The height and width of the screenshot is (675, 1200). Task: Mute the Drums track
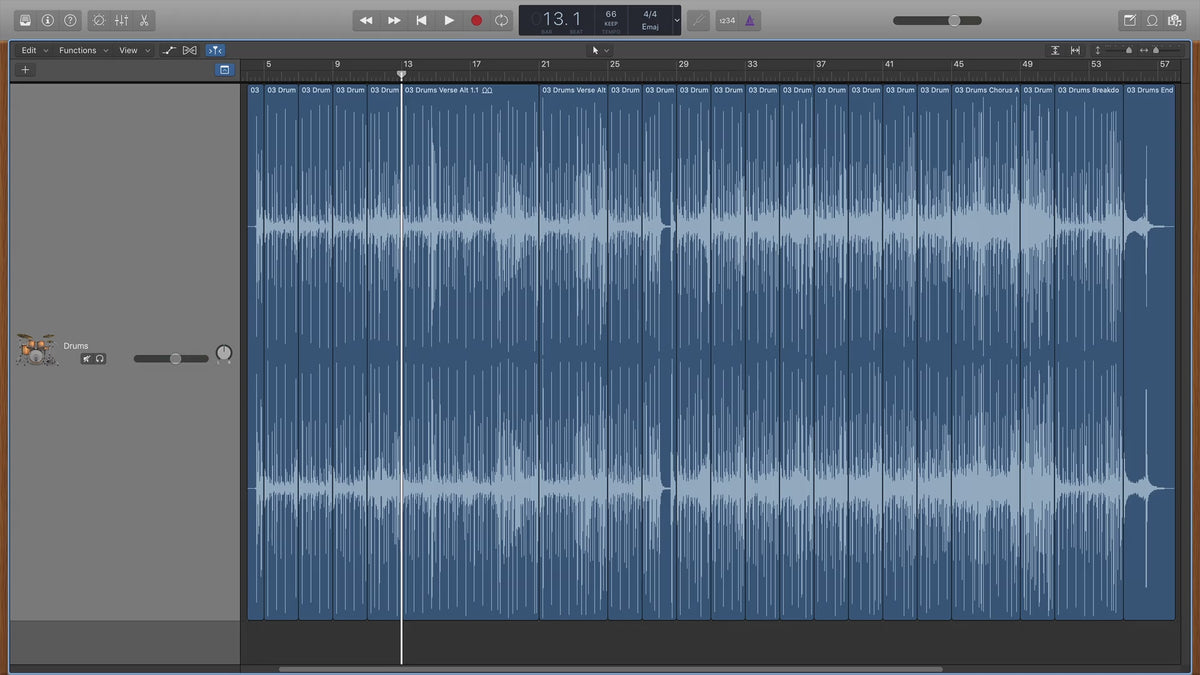point(88,359)
